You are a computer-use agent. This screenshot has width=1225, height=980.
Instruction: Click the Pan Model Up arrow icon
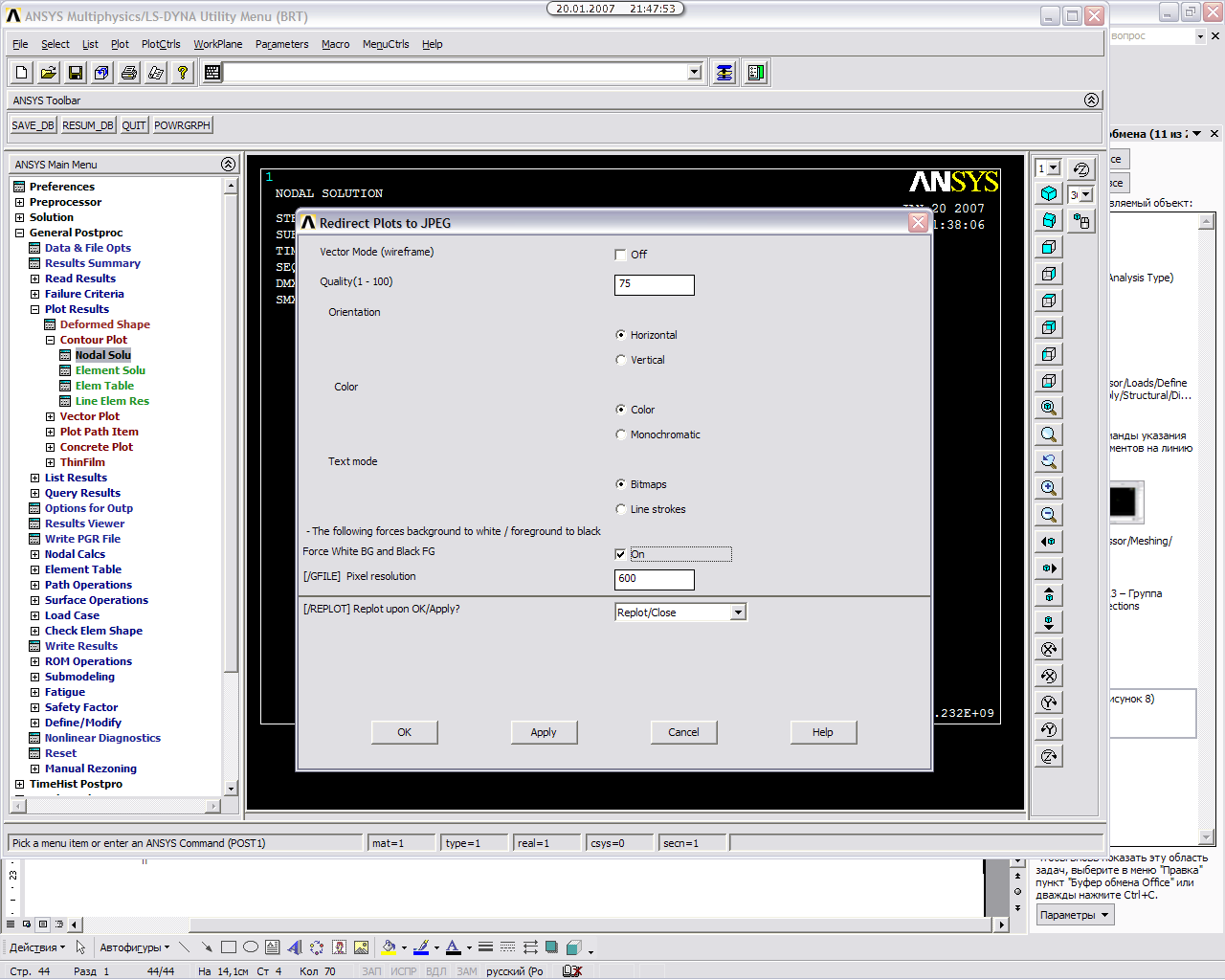[x=1049, y=595]
